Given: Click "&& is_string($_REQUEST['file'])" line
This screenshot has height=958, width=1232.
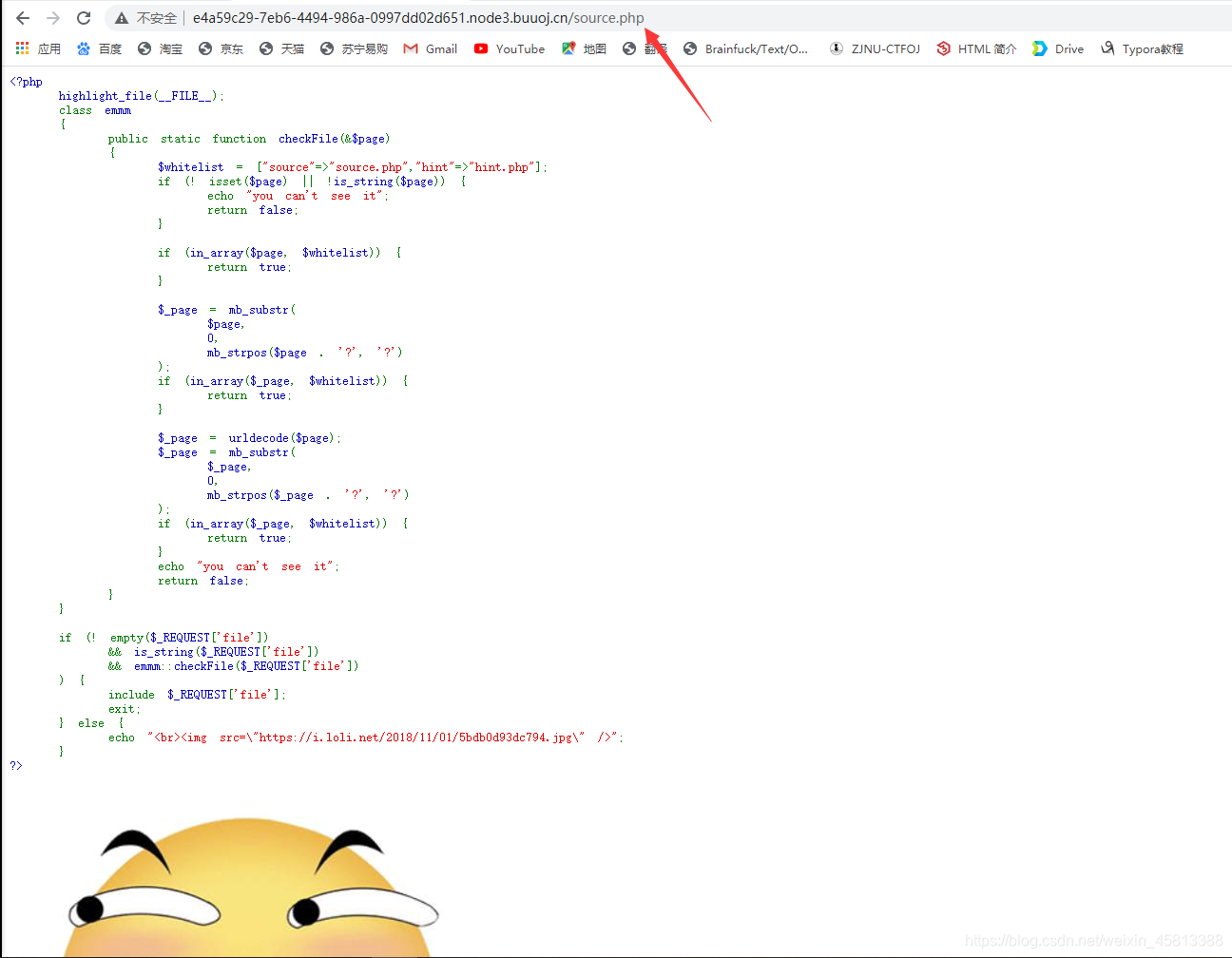Looking at the screenshot, I should point(214,652).
